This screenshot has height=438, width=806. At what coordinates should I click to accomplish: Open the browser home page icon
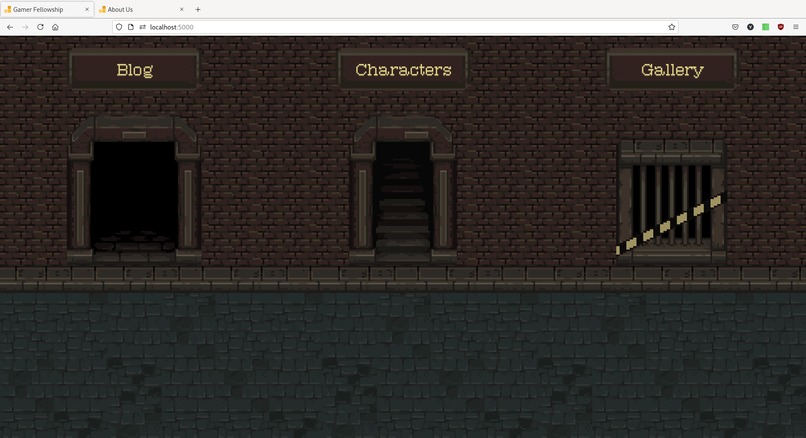[x=55, y=27]
